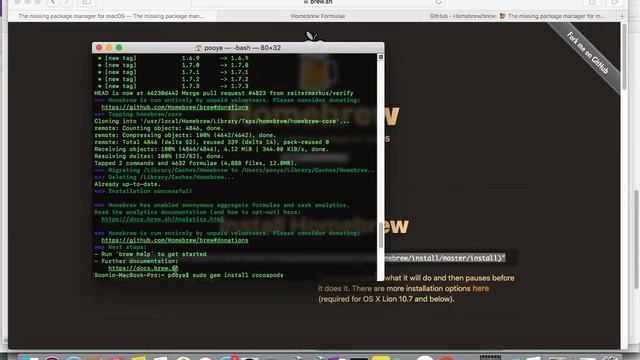The image size is (640, 360).
Task: Click the 'Migrating /Library/Caches/Homebrew' line
Action: tap(234, 170)
